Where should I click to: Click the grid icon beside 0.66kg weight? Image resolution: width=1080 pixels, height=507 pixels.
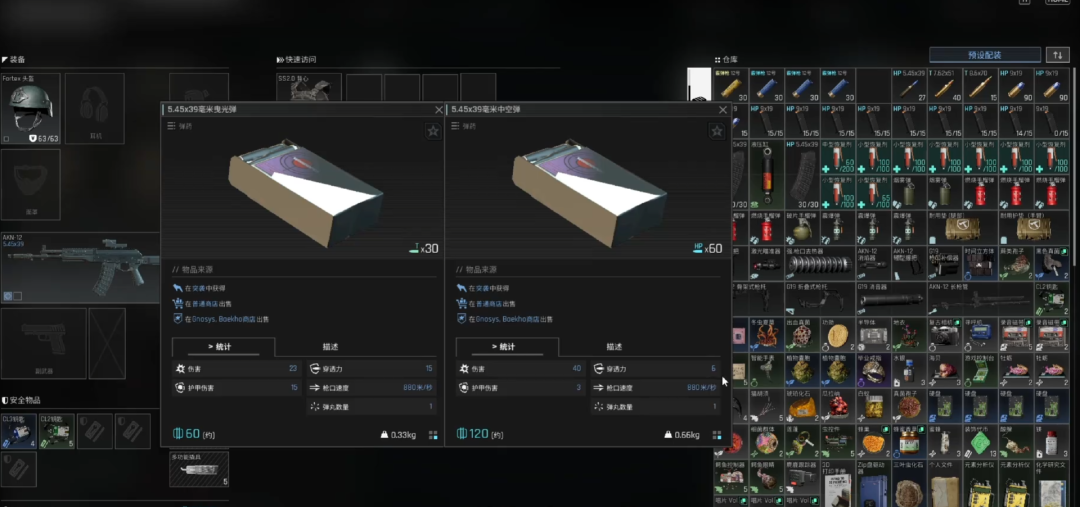tap(716, 435)
